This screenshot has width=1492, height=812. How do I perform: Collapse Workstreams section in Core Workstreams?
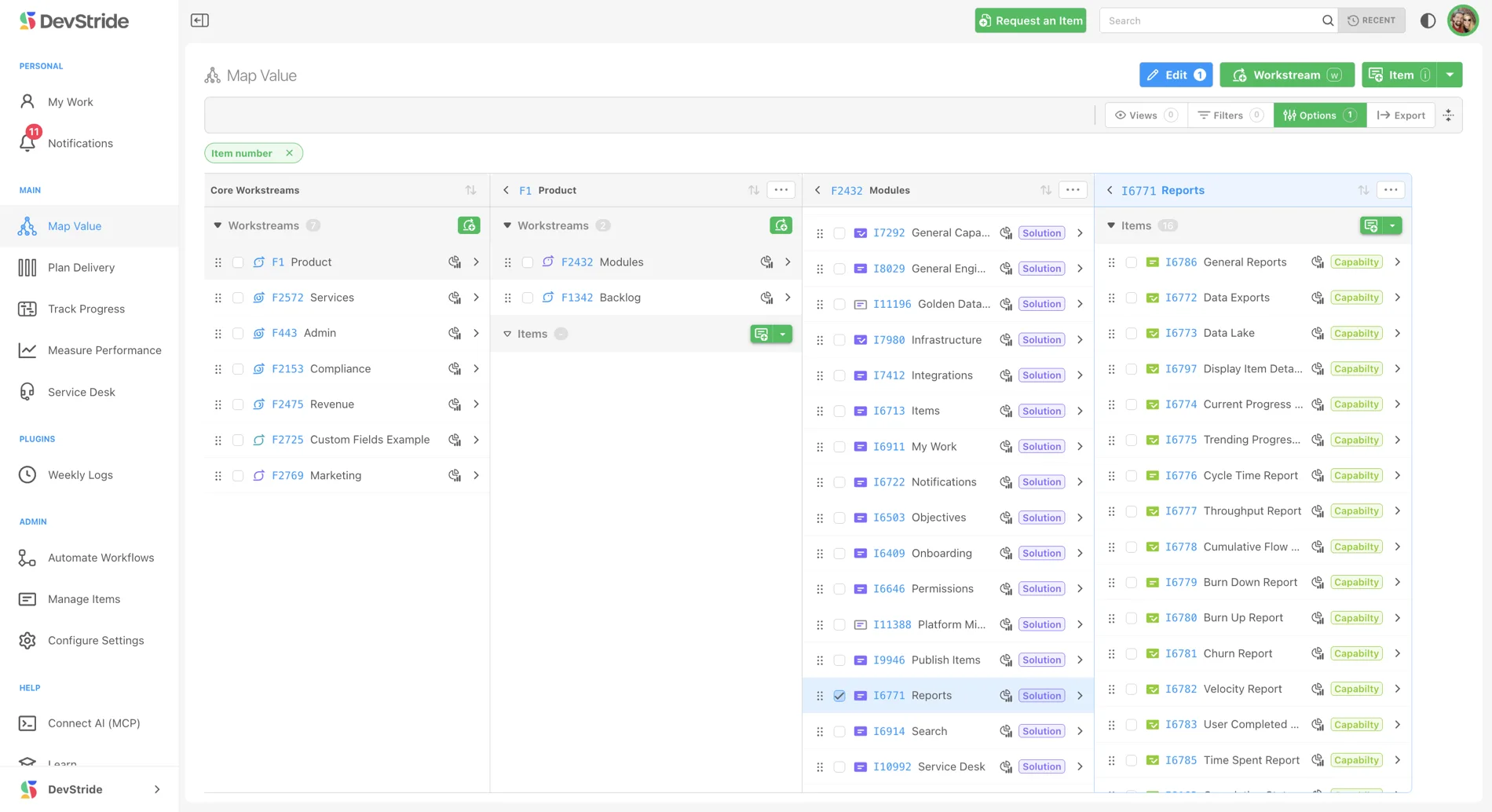[218, 225]
